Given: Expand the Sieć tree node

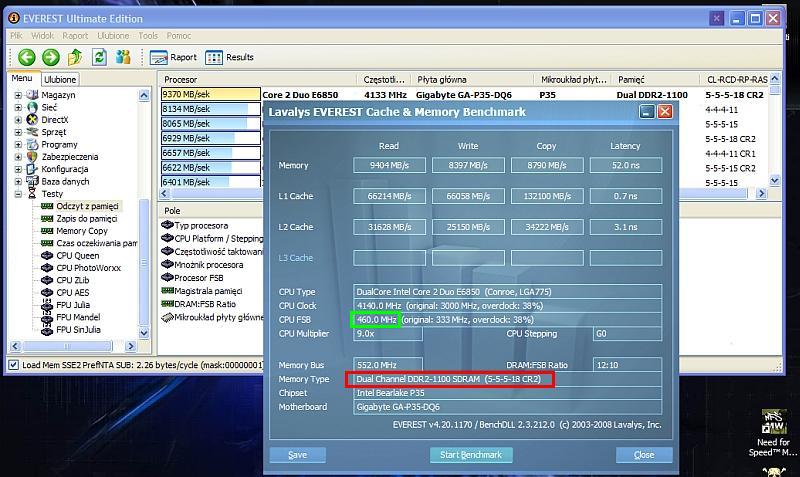Looking at the screenshot, I should tap(18, 107).
